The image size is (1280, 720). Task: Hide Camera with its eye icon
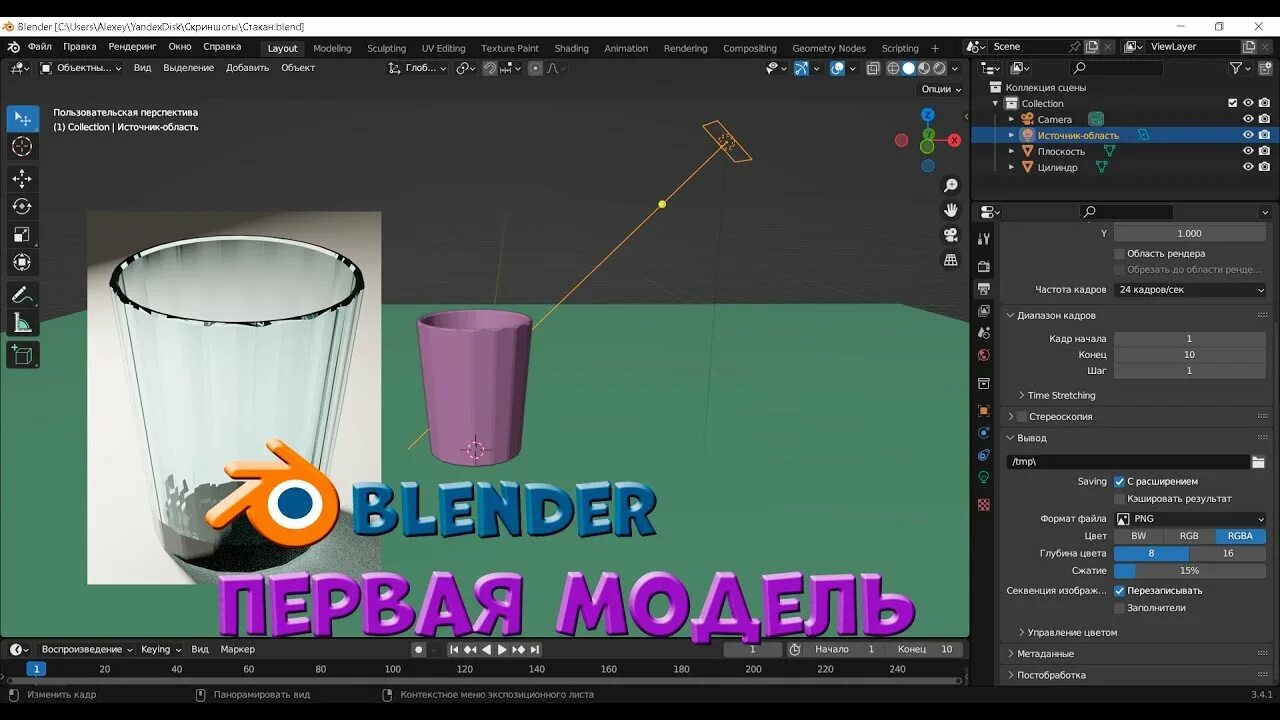click(1248, 119)
